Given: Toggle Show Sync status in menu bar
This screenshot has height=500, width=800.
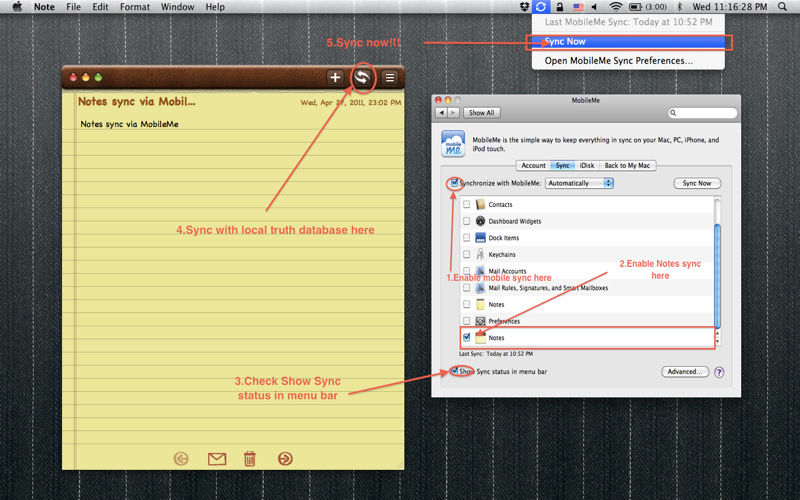Looking at the screenshot, I should click(455, 371).
